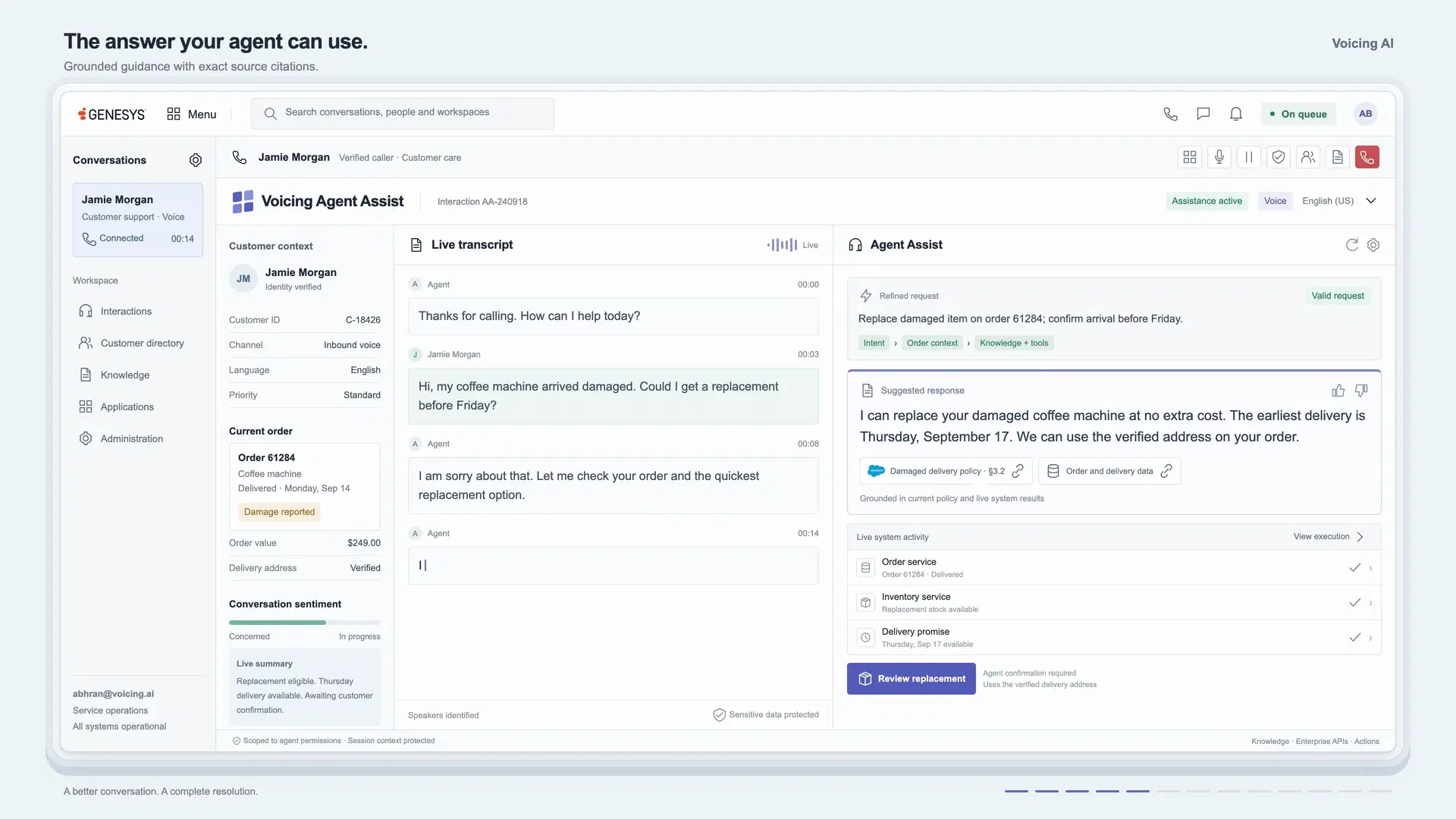Click the conversation sentiment progress bar
Viewport: 1456px width, 819px height.
pyautogui.click(x=305, y=623)
